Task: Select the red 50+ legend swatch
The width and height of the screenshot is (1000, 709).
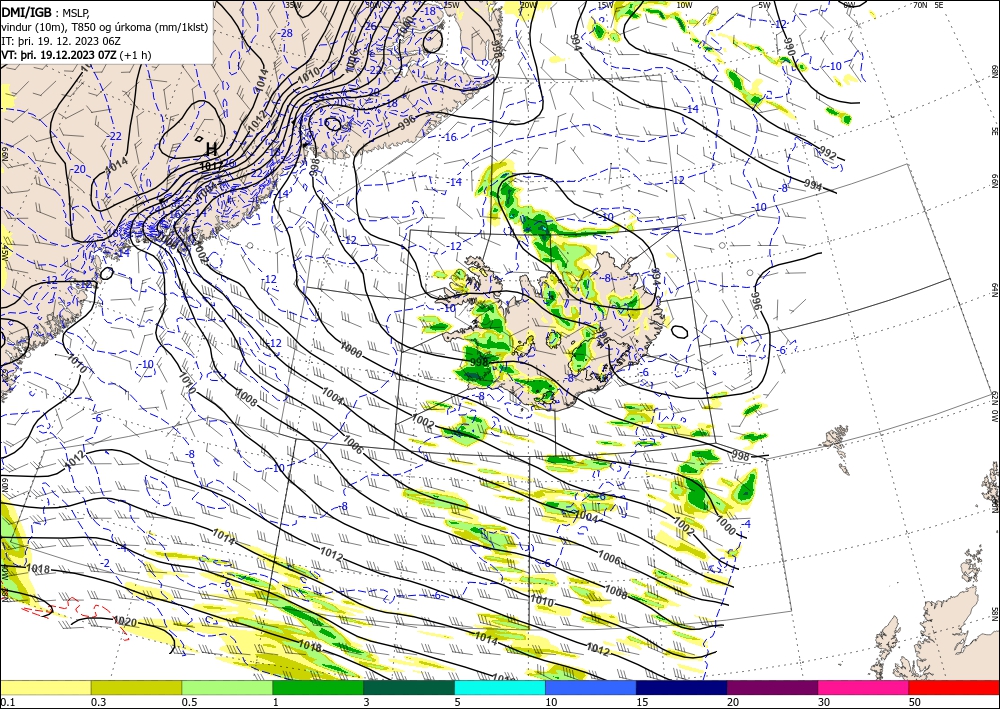Action: (x=954, y=687)
